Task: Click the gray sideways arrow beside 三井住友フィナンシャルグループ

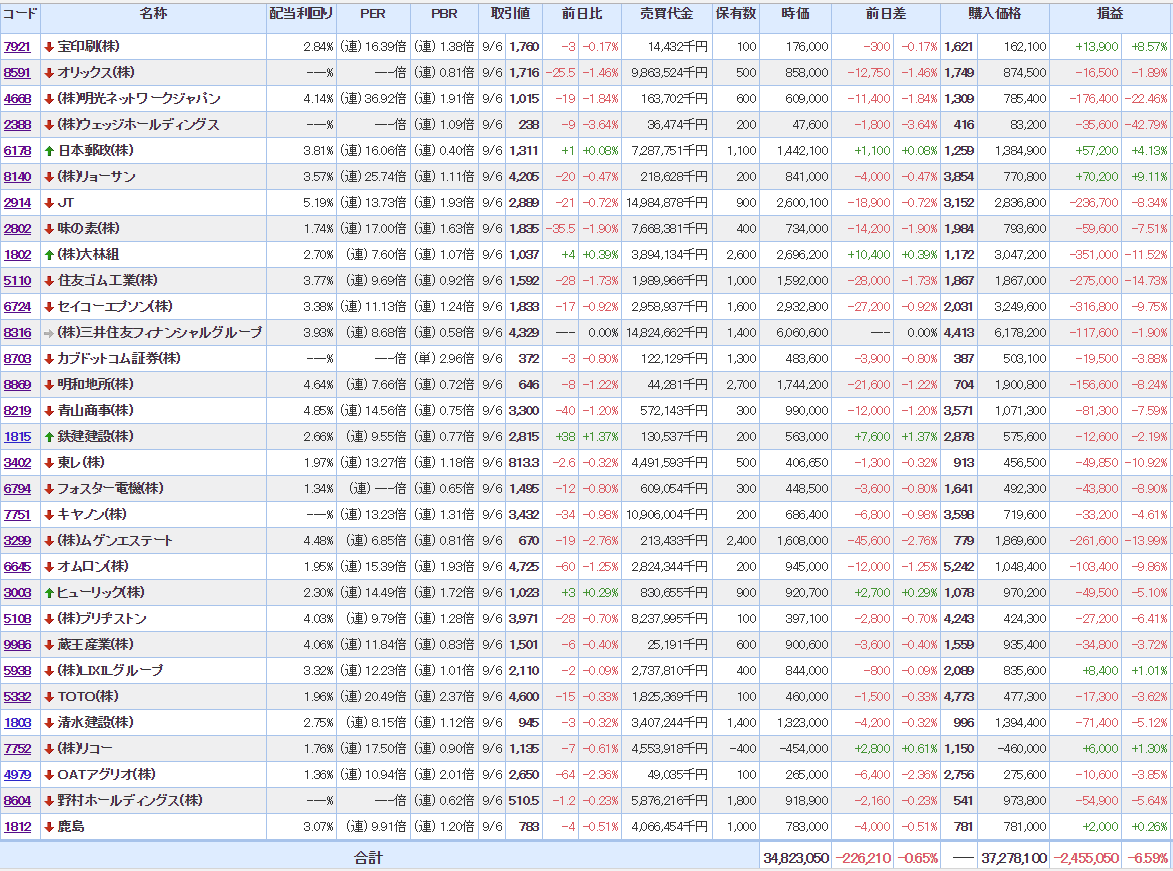Action: pyautogui.click(x=49, y=333)
